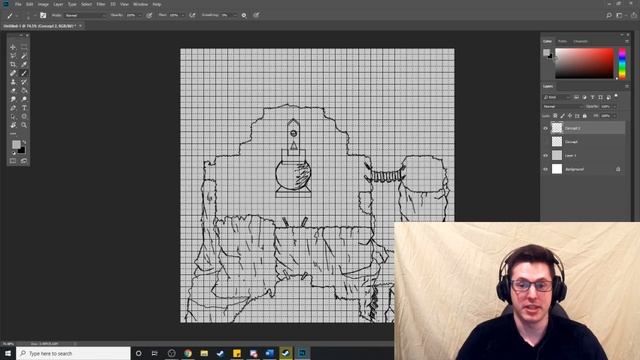Click inside the color picker field

point(584,63)
